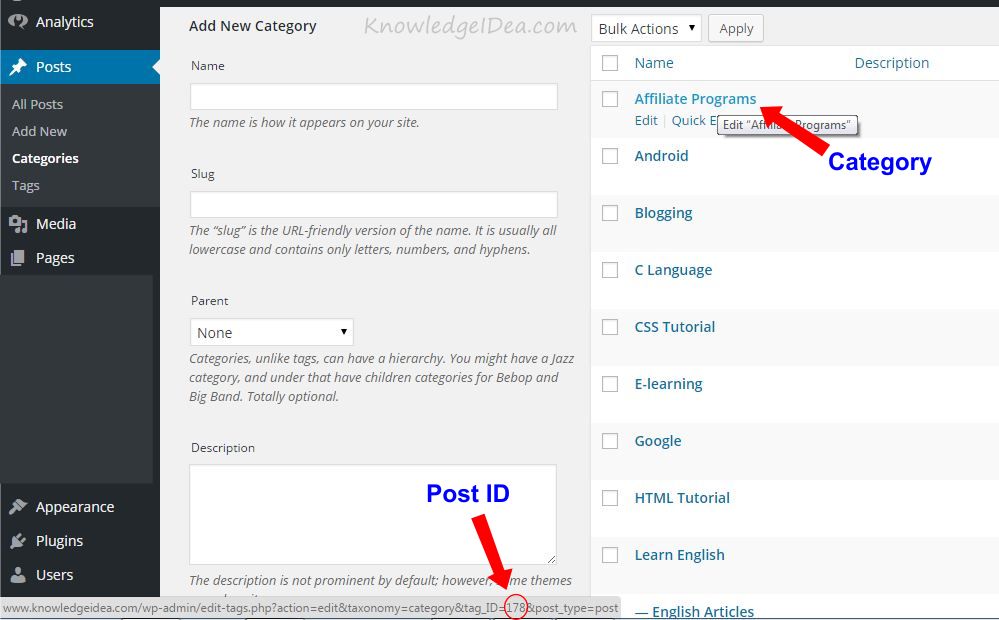Click 'The name is how it appears' hint
The image size is (999, 620).
[305, 122]
